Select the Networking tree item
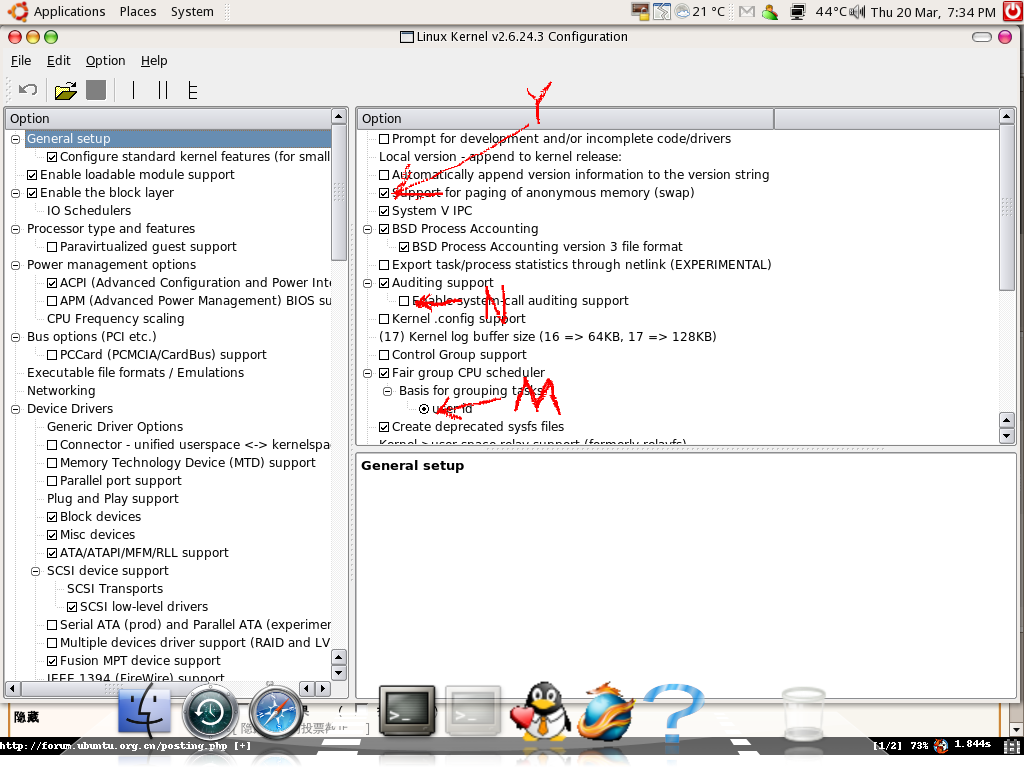 click(x=61, y=391)
